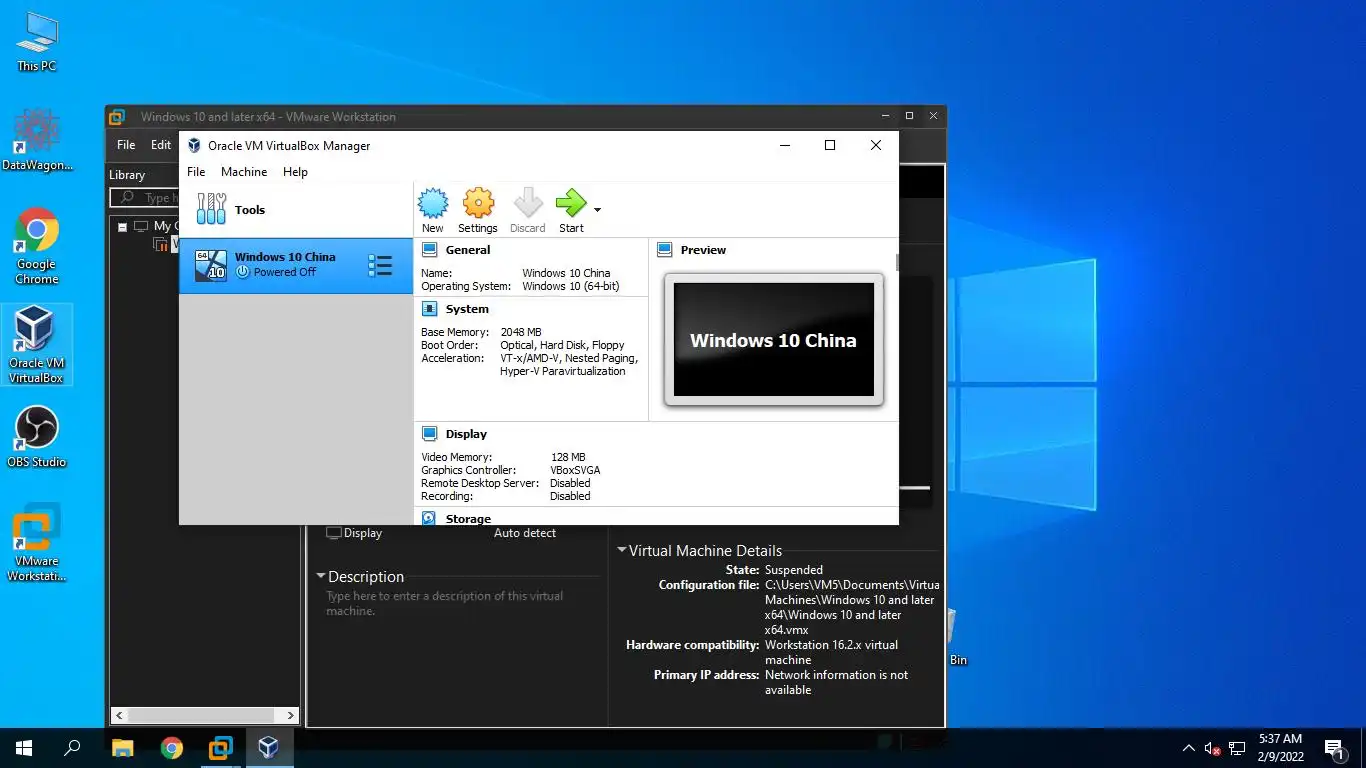The width and height of the screenshot is (1366, 768).
Task: Open VM list menu icon beside Windows 10 China
Action: pos(380,265)
